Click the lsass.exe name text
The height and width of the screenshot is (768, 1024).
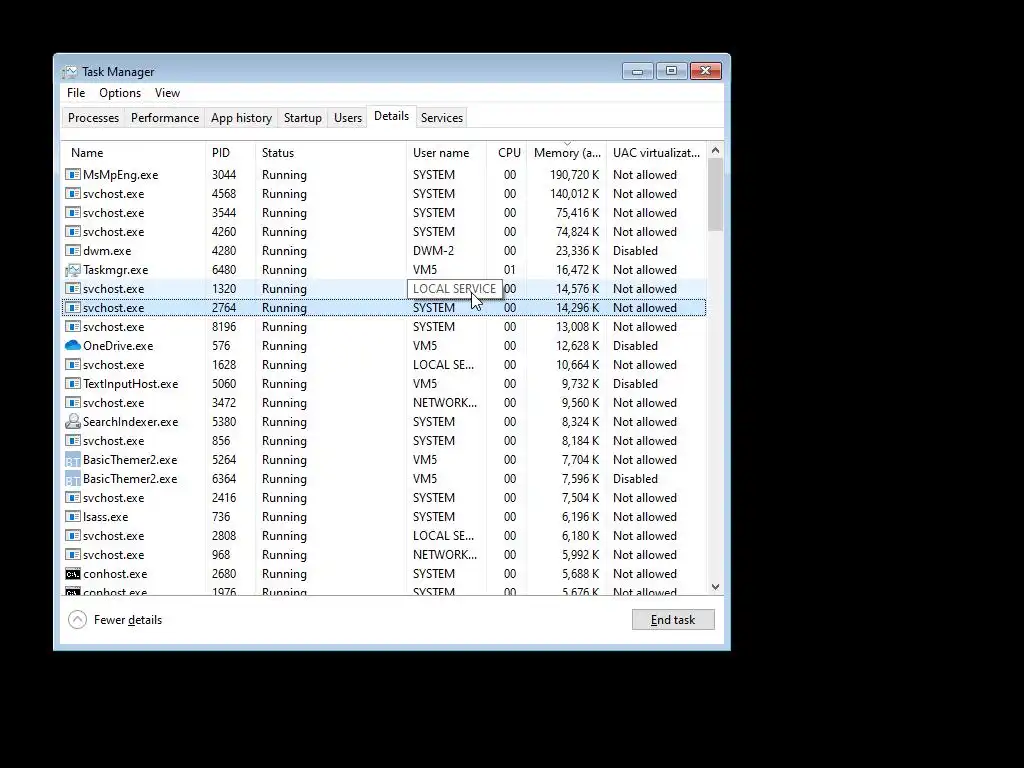pyautogui.click(x=105, y=517)
